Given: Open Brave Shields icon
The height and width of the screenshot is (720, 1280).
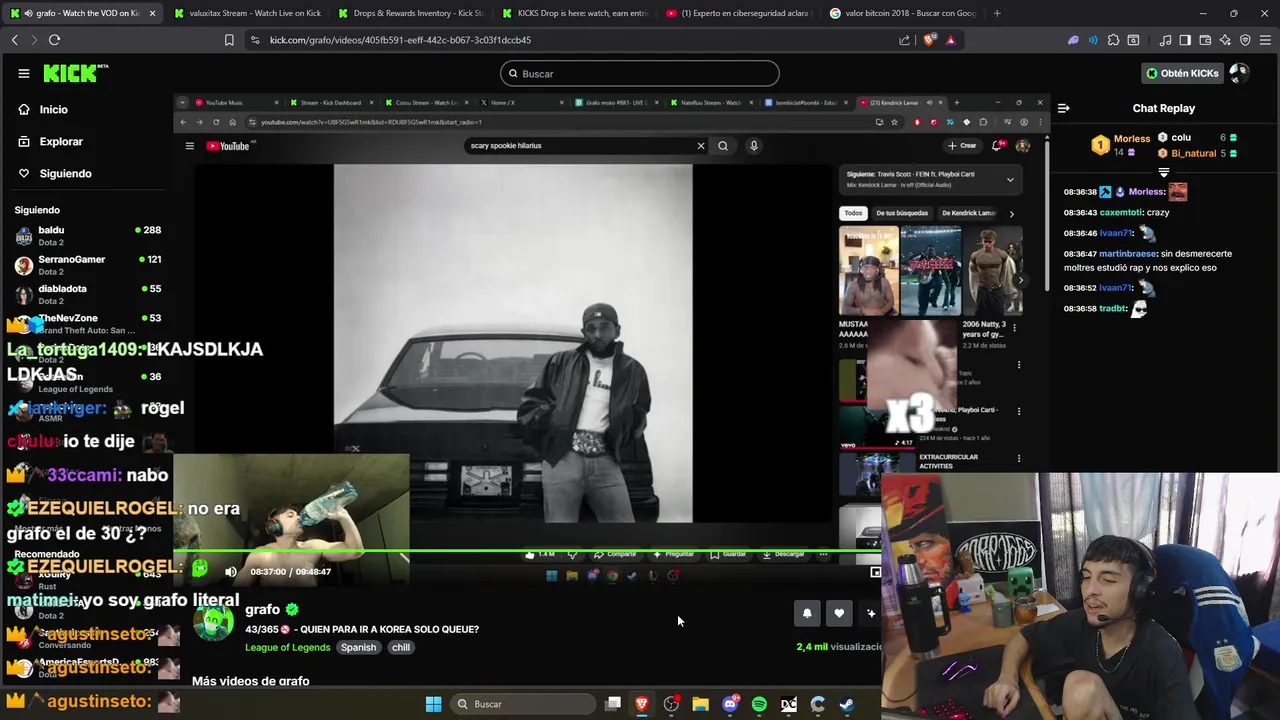Looking at the screenshot, I should pos(931,40).
